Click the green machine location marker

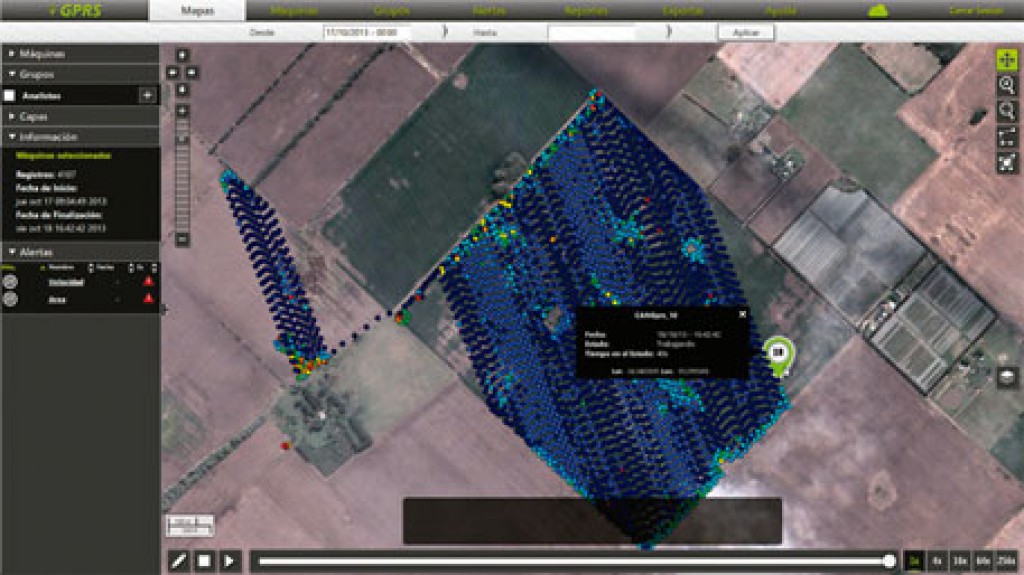tap(776, 354)
